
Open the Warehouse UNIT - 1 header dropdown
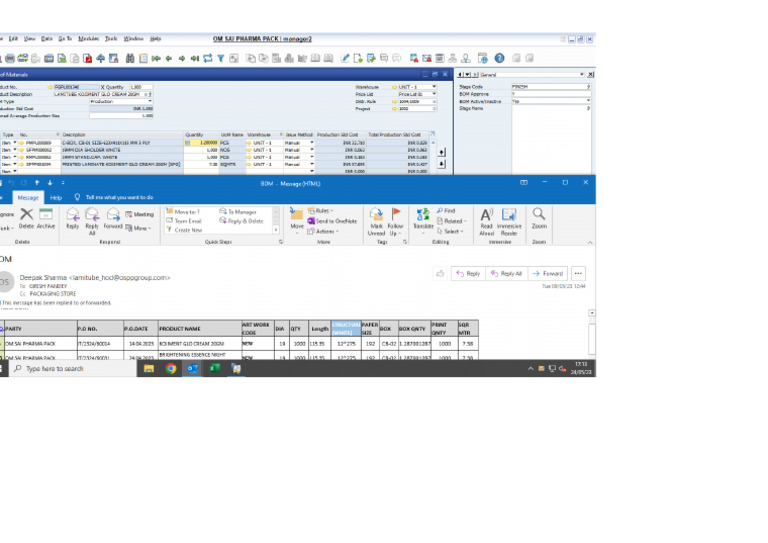pyautogui.click(x=434, y=87)
